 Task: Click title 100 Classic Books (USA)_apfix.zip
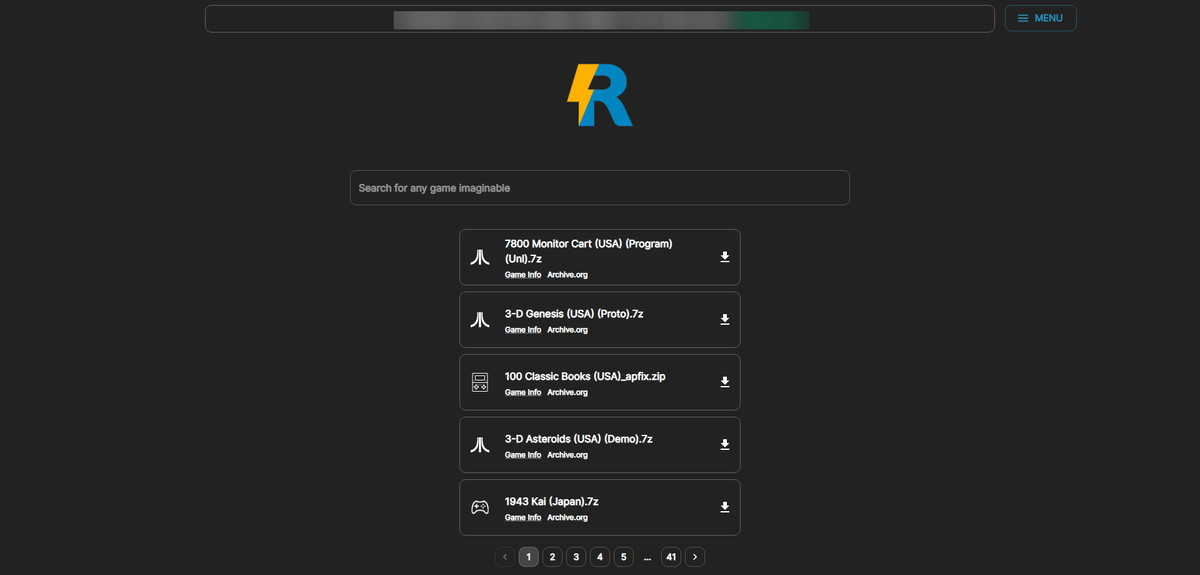(x=585, y=376)
